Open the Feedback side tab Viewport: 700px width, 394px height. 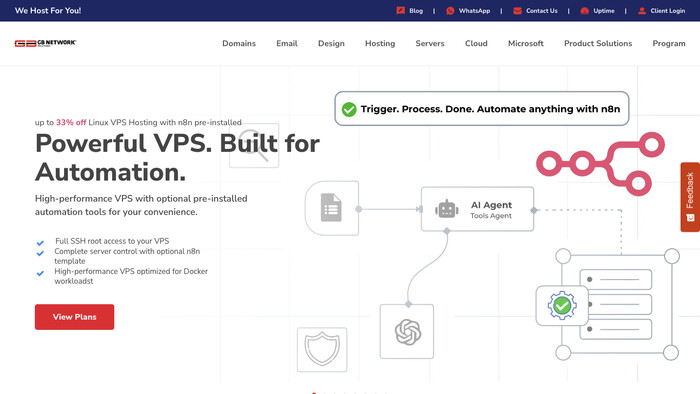click(x=690, y=197)
